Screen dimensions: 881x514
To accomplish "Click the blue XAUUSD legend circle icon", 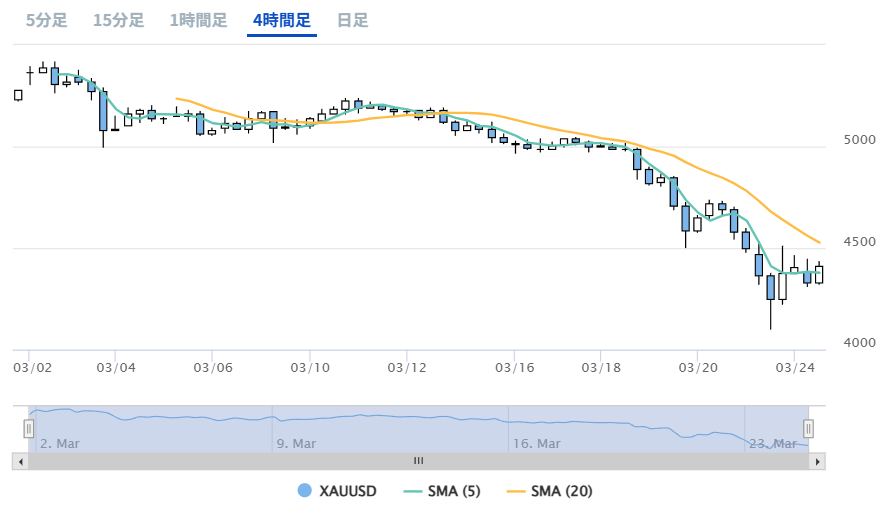I will tap(305, 490).
